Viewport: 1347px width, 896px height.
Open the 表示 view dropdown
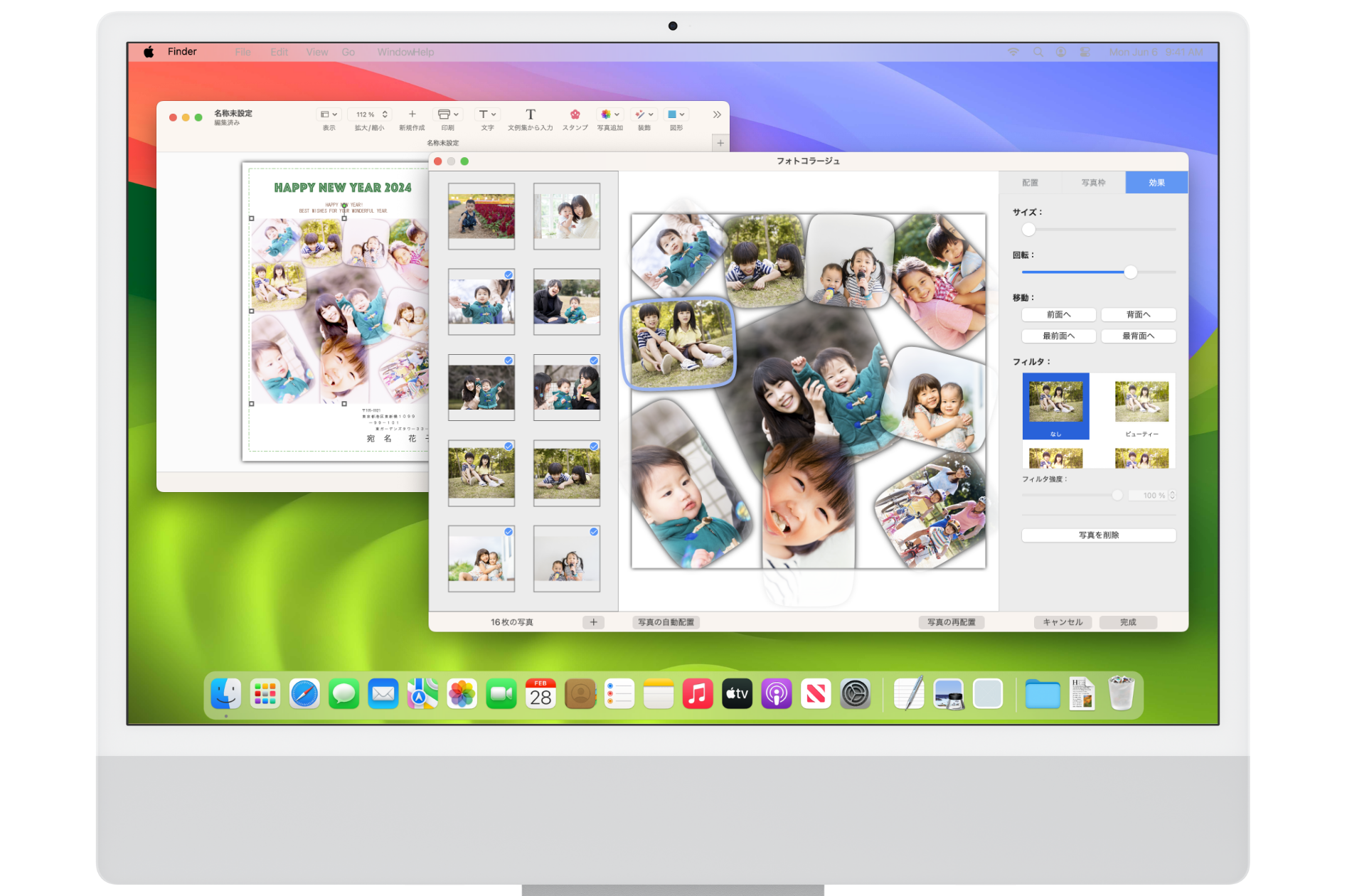(329, 114)
